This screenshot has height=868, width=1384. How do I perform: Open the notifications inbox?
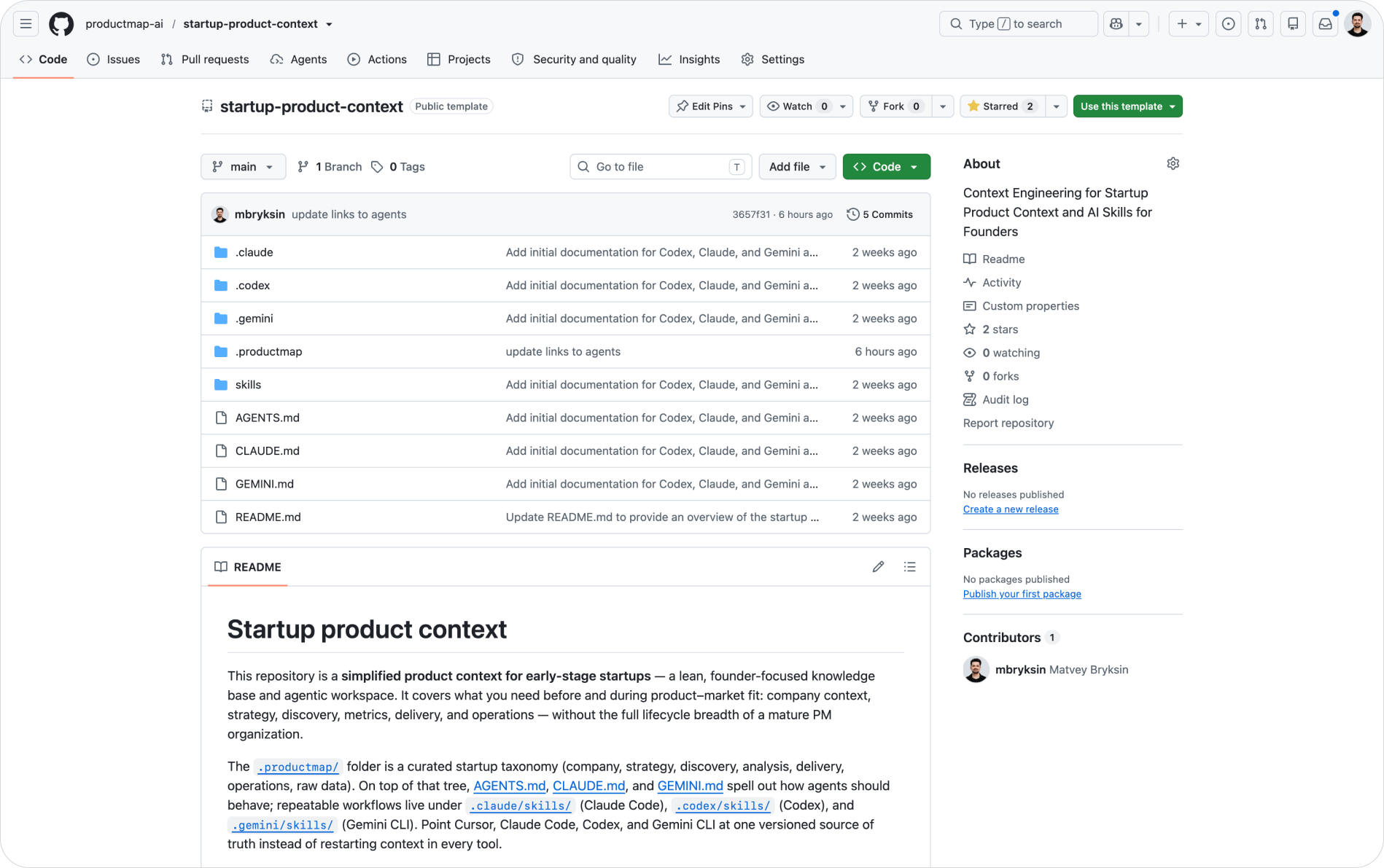tap(1325, 24)
